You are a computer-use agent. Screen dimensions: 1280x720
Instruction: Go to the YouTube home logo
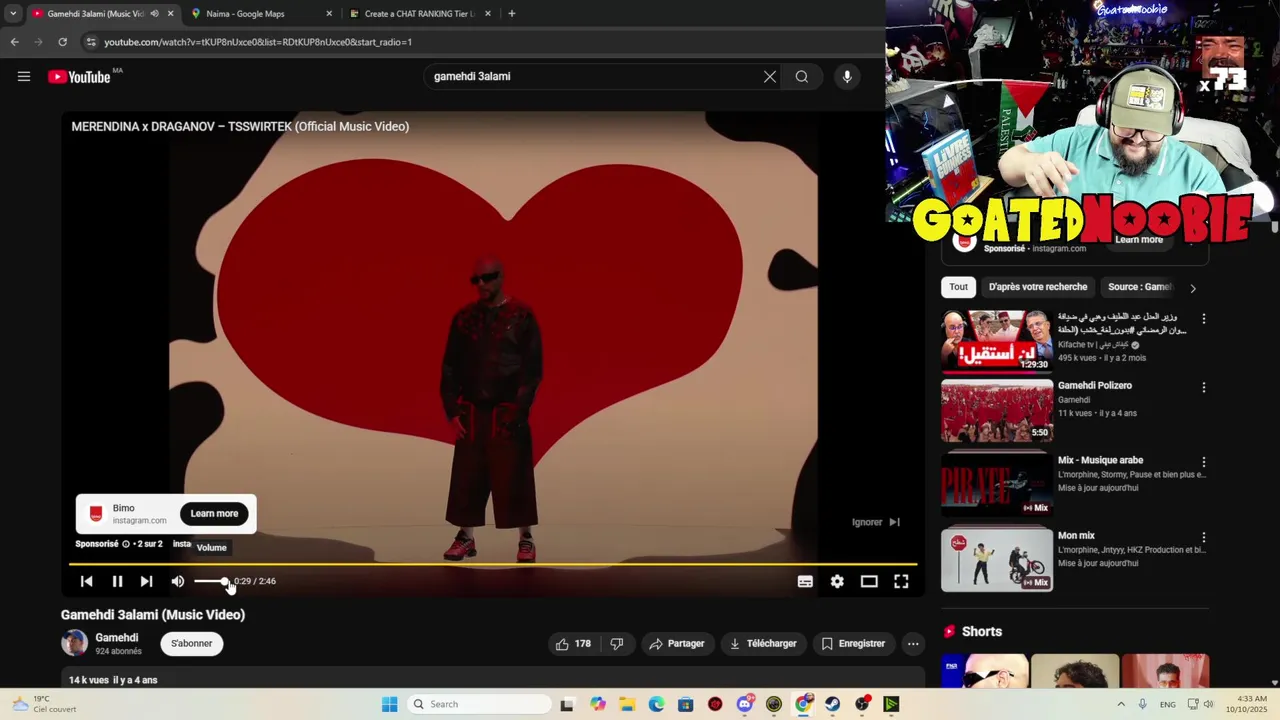(79, 77)
